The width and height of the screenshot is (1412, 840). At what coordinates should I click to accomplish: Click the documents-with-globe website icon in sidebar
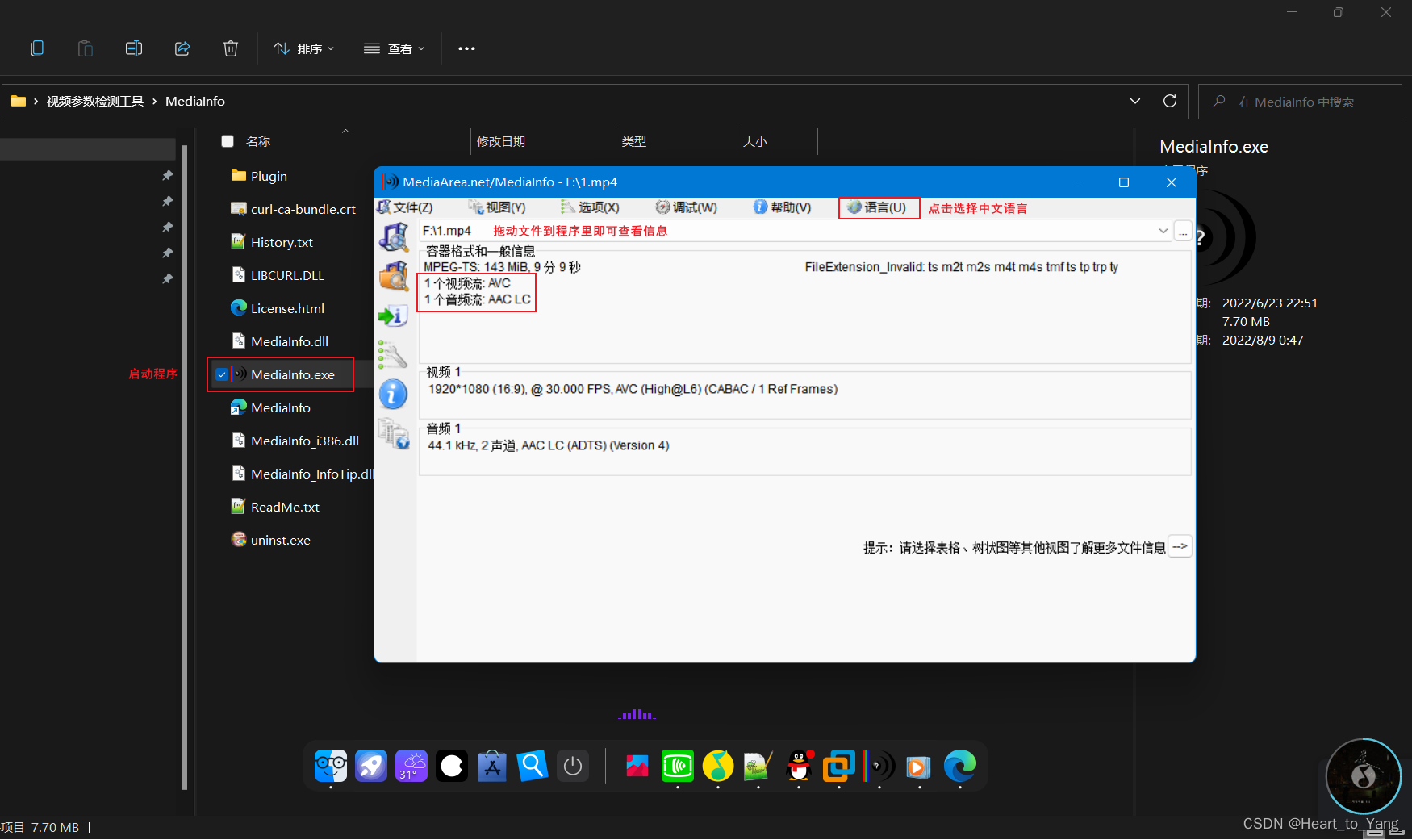[x=394, y=434]
